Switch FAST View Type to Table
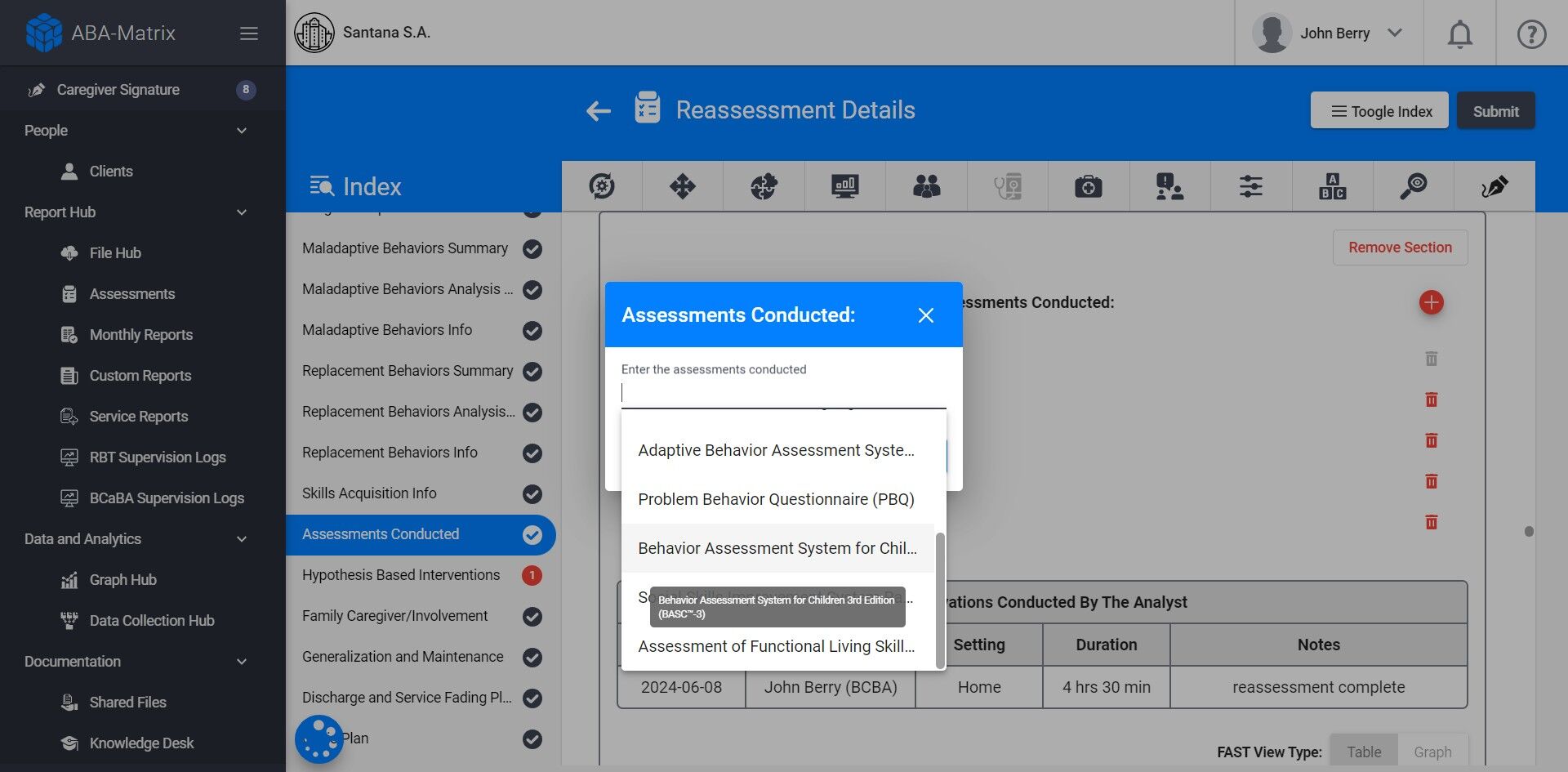Viewport: 1568px width, 772px height. pos(1364,752)
